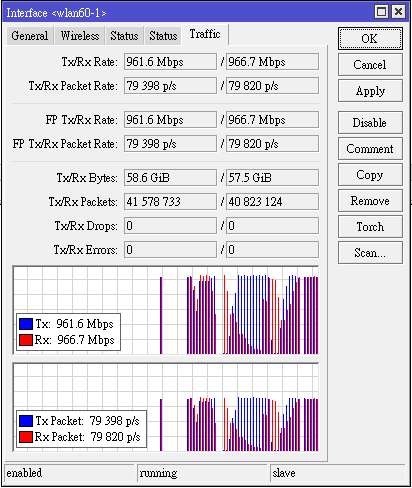Image resolution: width=412 pixels, height=488 pixels.
Task: Click the Tx/Rx Packets label
Action: coord(83,202)
